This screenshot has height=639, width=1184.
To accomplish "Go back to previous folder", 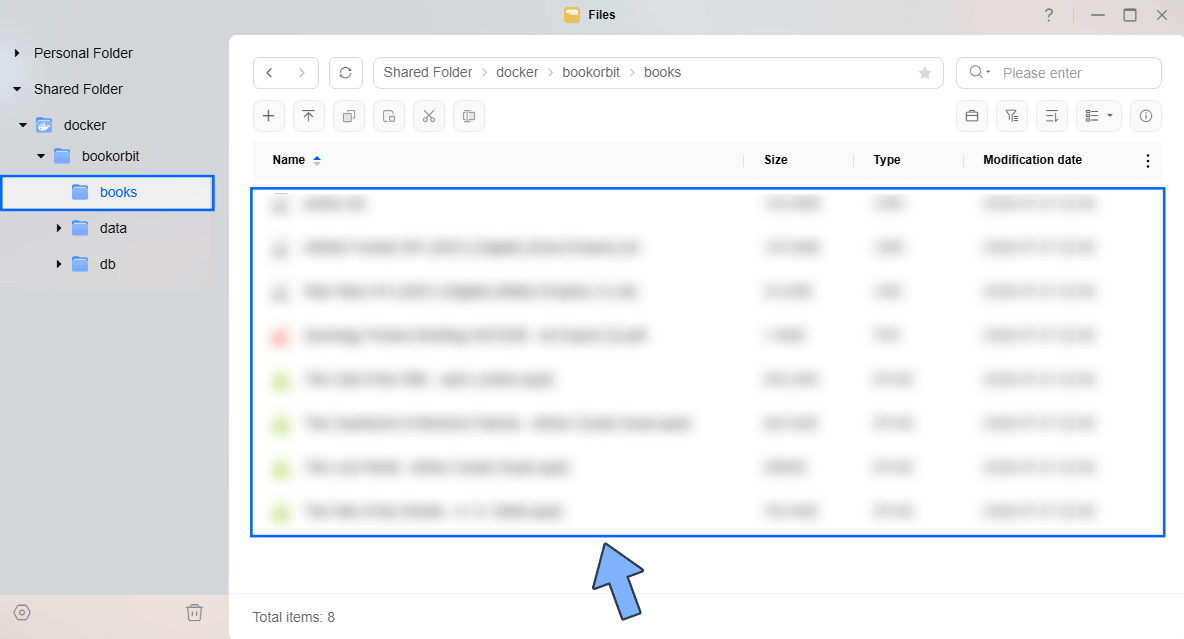I will [270, 73].
